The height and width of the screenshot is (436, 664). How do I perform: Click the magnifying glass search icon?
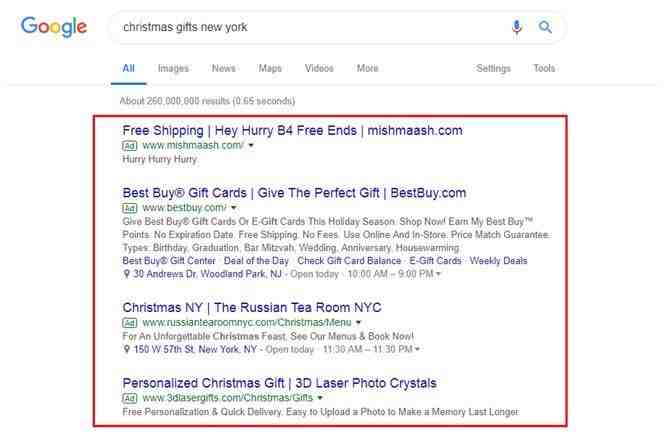545,27
